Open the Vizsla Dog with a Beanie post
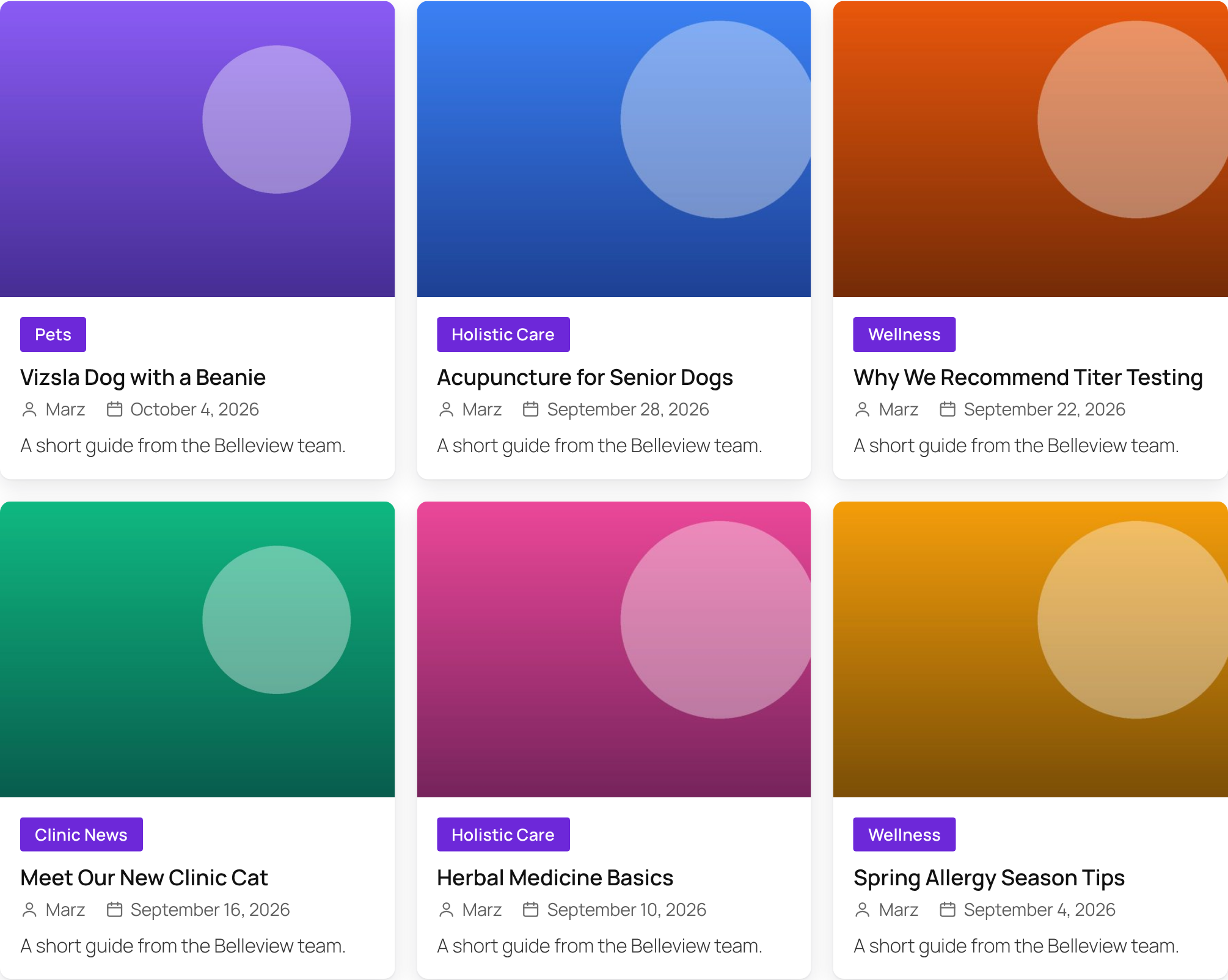 [x=143, y=378]
